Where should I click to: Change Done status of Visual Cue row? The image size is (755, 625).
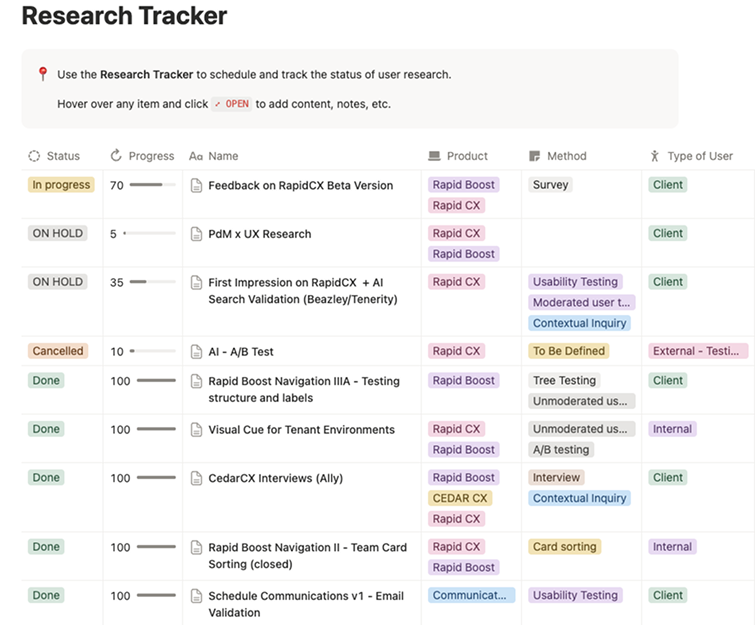46,429
